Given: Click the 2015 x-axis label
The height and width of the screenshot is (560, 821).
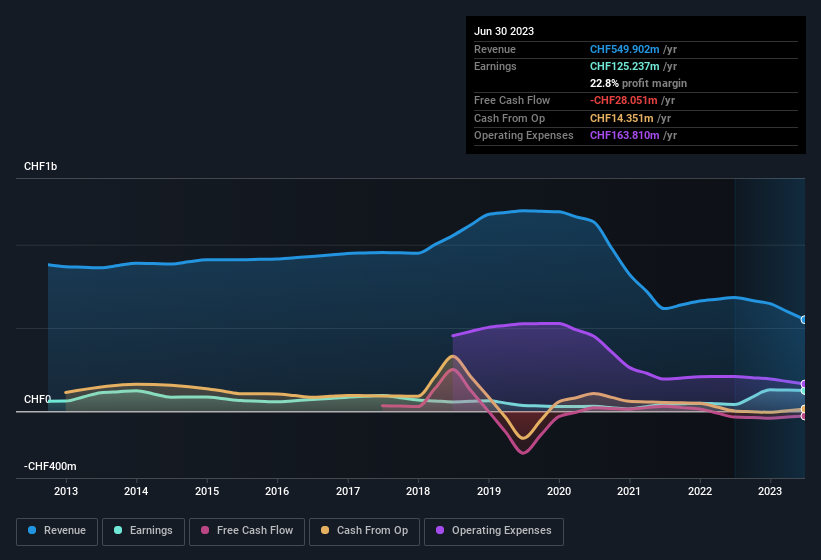Looking at the screenshot, I should click(207, 491).
